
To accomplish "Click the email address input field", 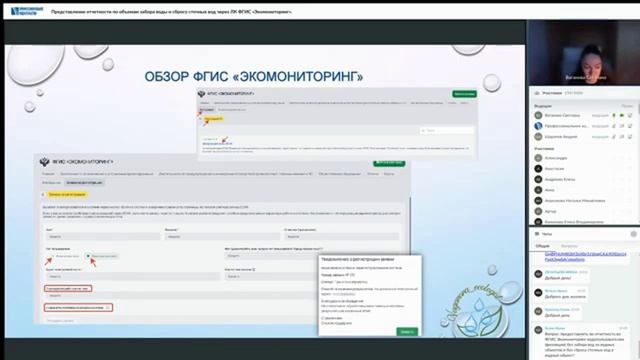I will [132, 276].
